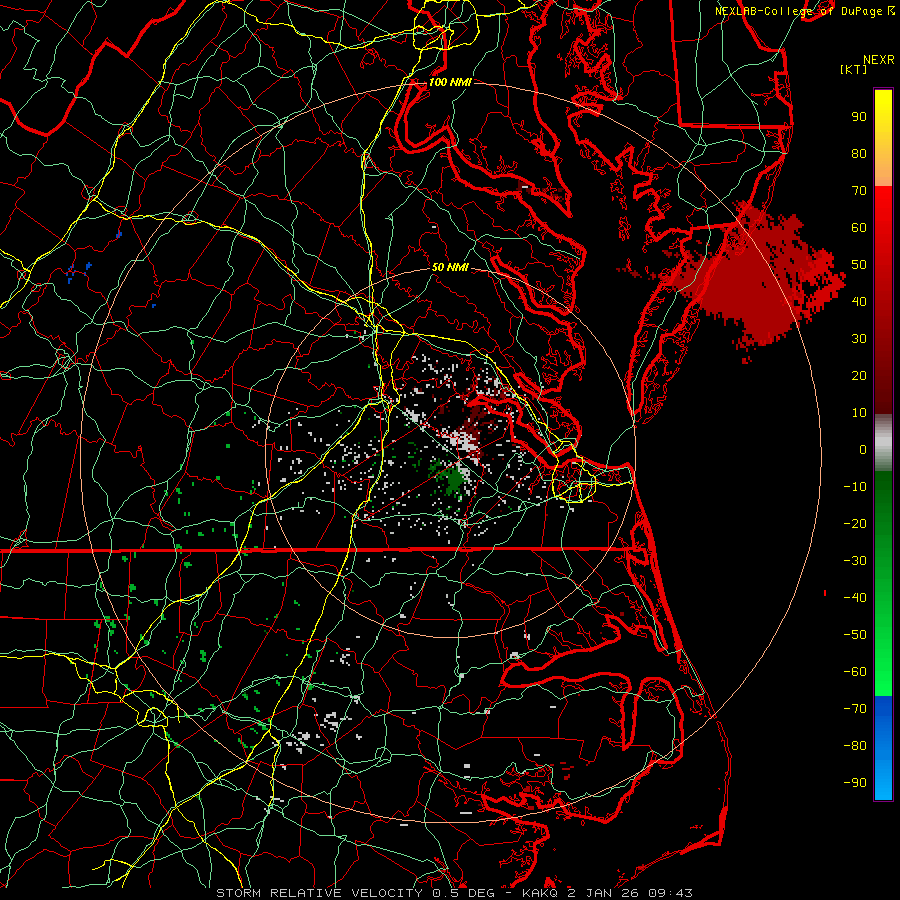Click the positive 70 knot scale value
This screenshot has width=900, height=900.
[x=859, y=191]
